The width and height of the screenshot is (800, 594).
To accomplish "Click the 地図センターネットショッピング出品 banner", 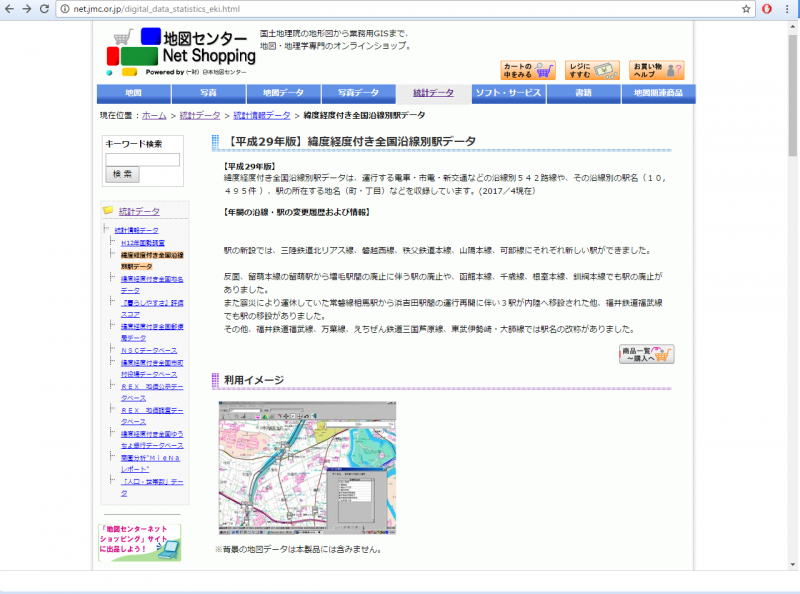I will 140,541.
